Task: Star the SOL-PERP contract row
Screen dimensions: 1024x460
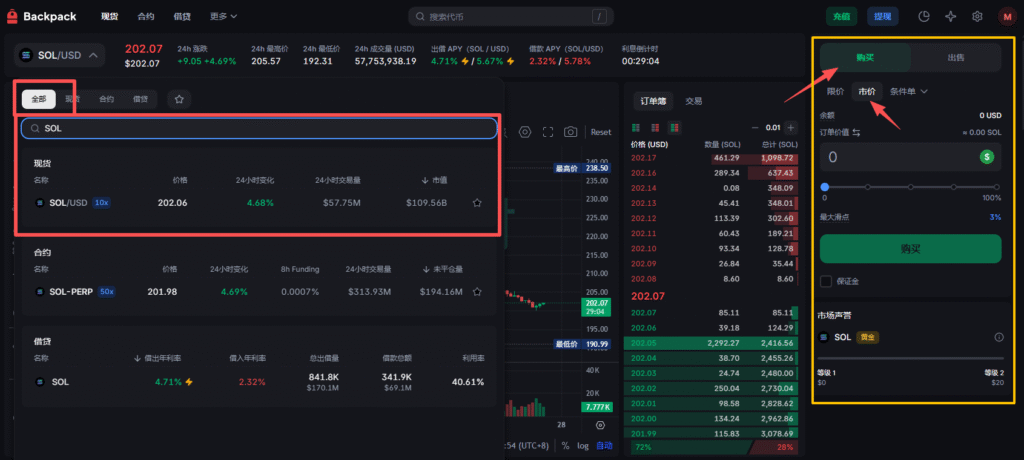Action: click(477, 292)
